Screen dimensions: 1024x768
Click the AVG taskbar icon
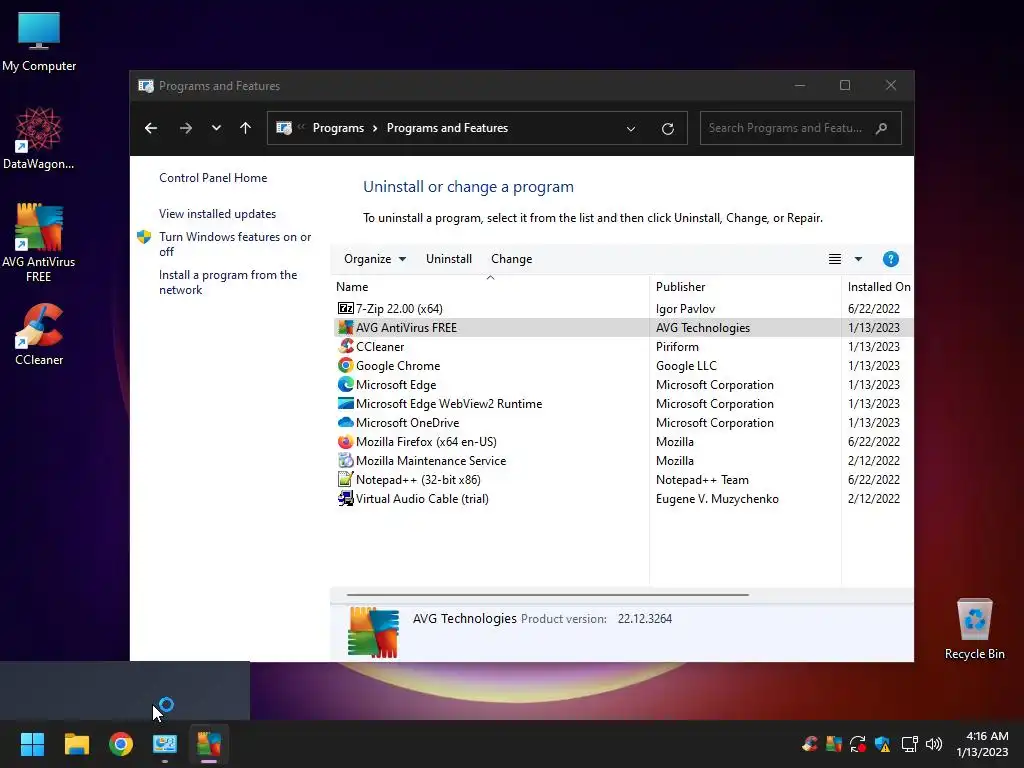pyautogui.click(x=209, y=744)
